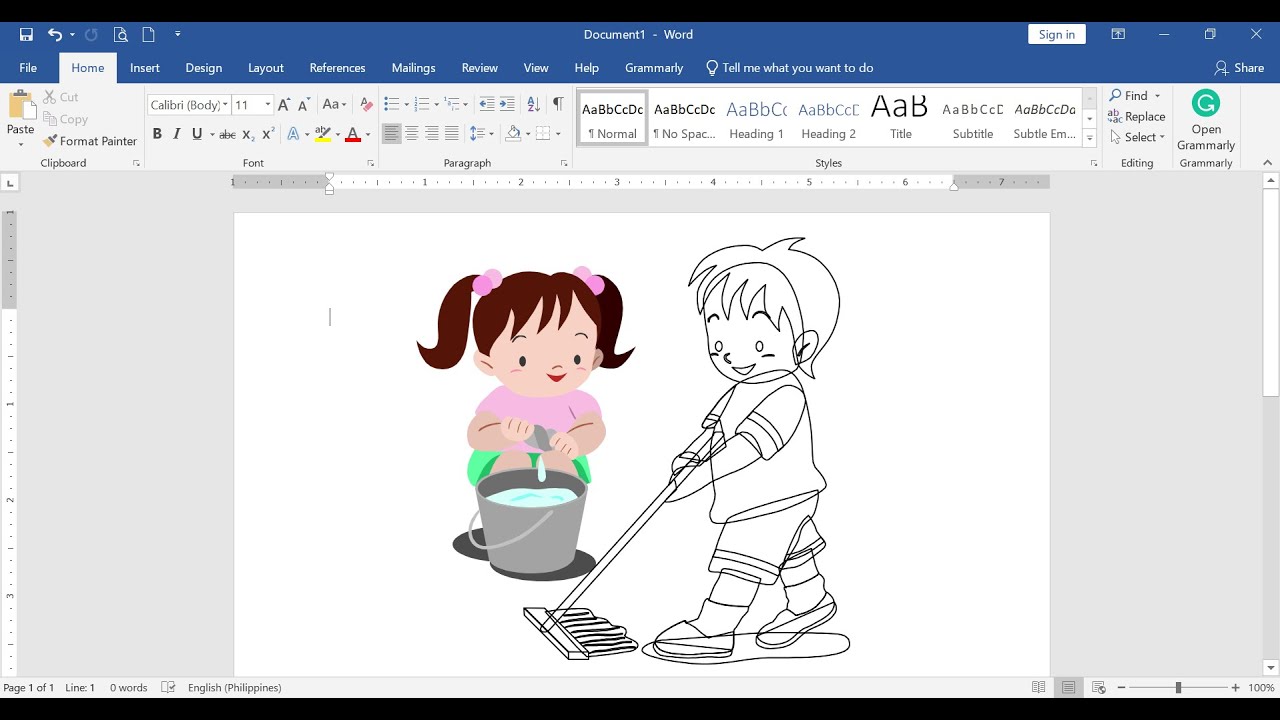Open the Font dialog launcher

[370, 163]
